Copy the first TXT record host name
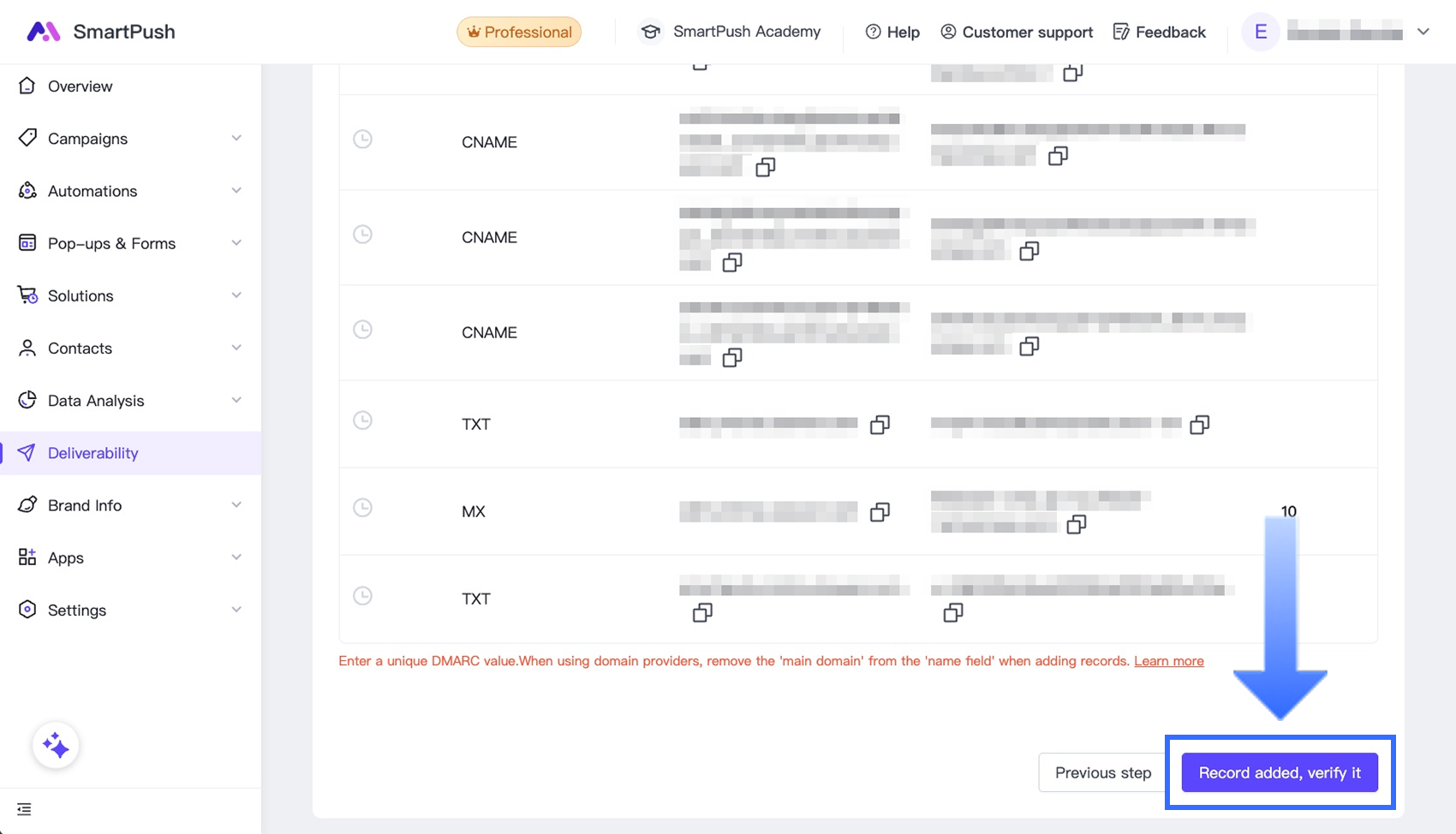 point(880,425)
